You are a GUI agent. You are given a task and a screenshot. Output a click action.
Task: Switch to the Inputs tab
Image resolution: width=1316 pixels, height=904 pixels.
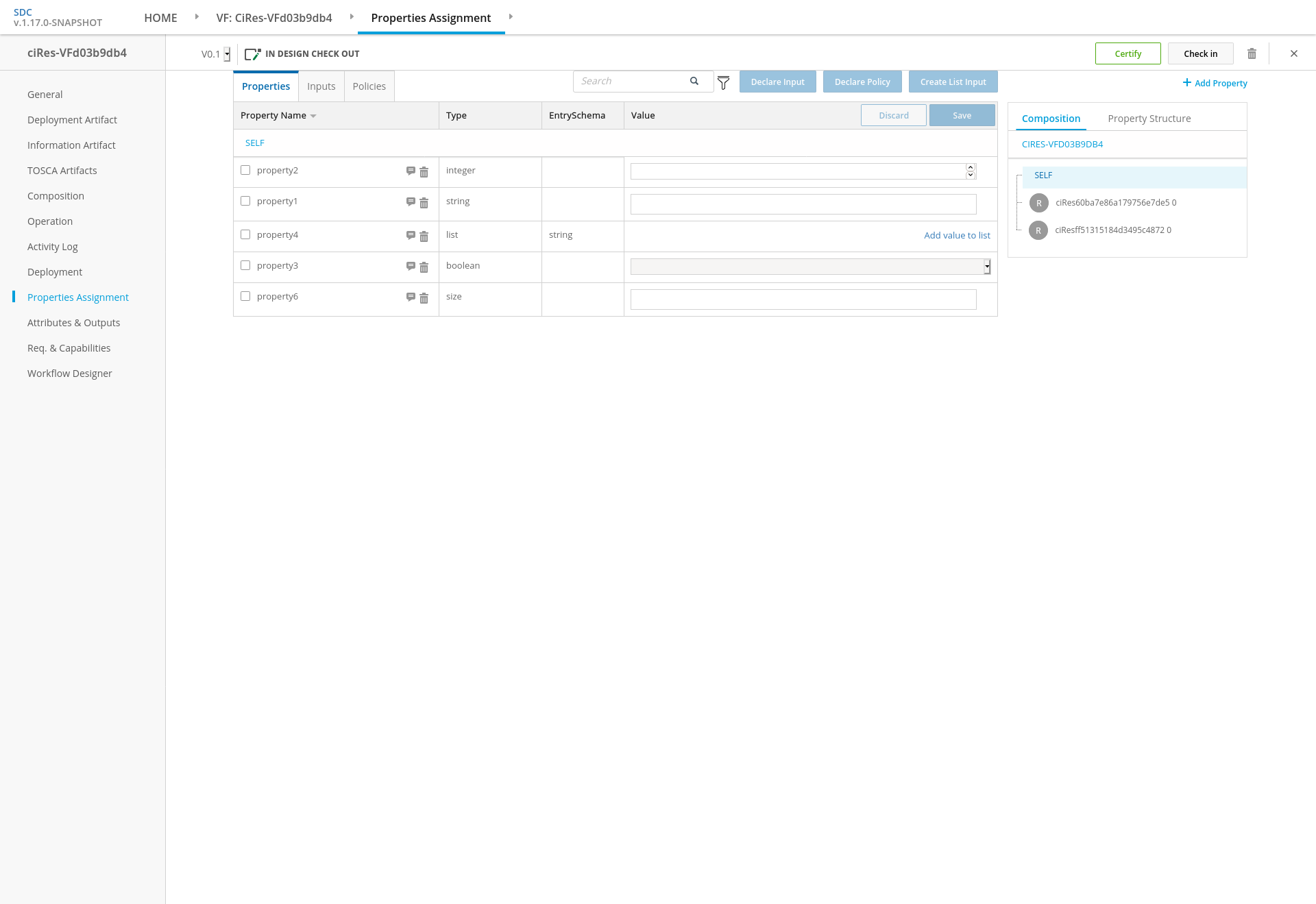pos(321,86)
